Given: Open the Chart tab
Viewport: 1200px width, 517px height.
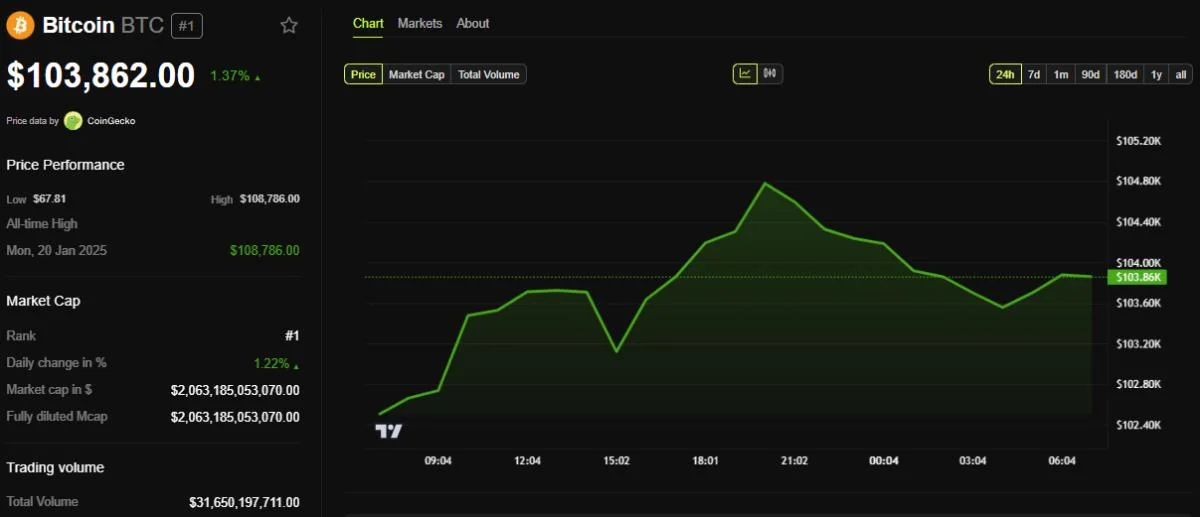Looking at the screenshot, I should point(368,23).
